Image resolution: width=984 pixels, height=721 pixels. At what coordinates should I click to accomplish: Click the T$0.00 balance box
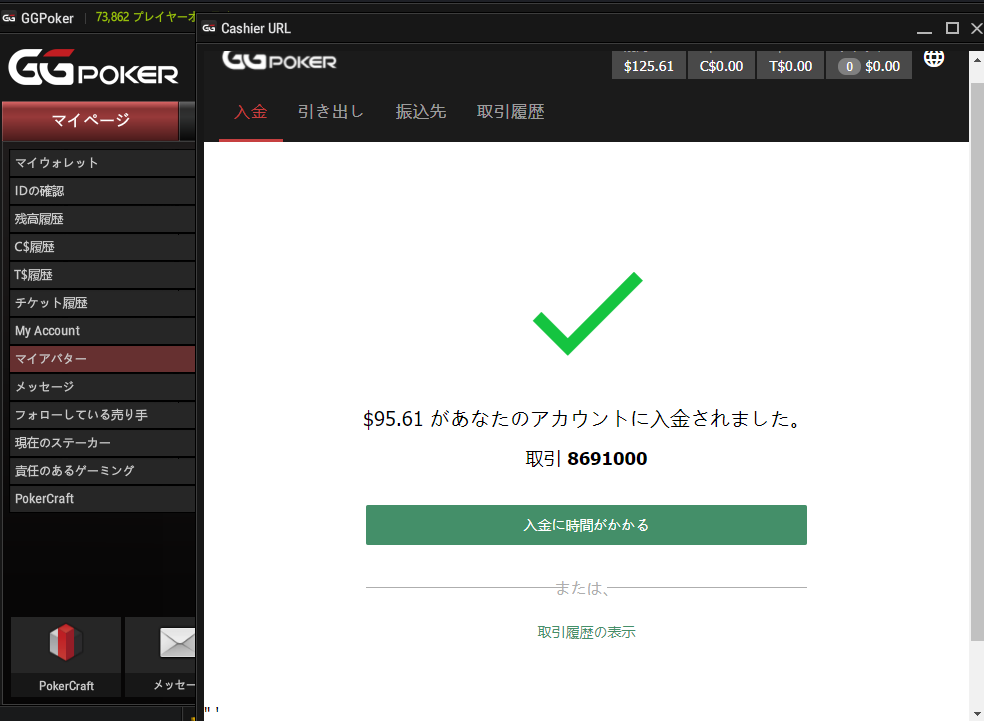coord(790,66)
